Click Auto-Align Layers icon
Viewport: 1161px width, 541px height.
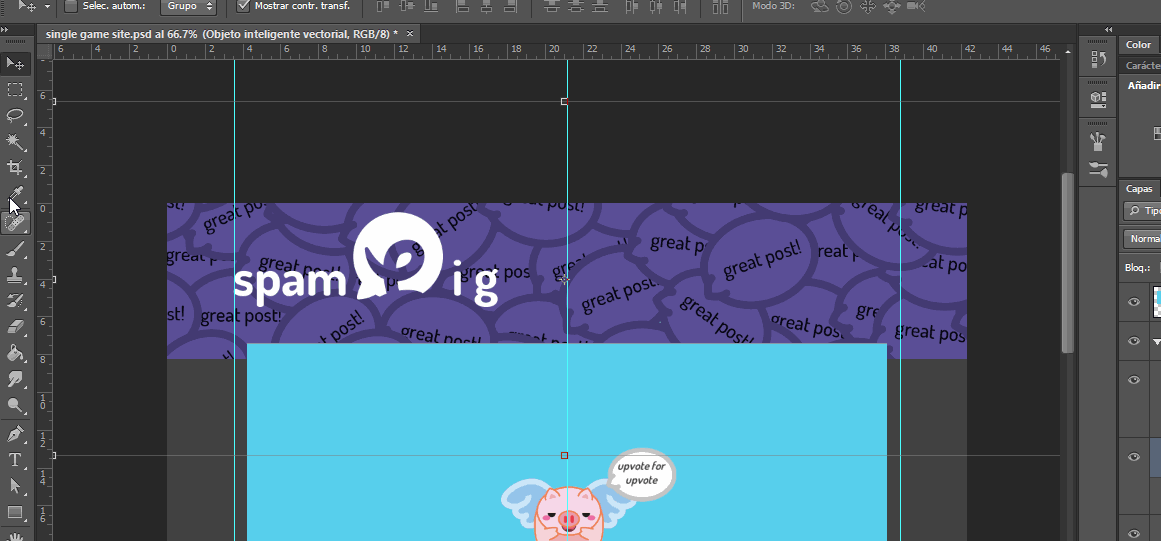tap(720, 7)
